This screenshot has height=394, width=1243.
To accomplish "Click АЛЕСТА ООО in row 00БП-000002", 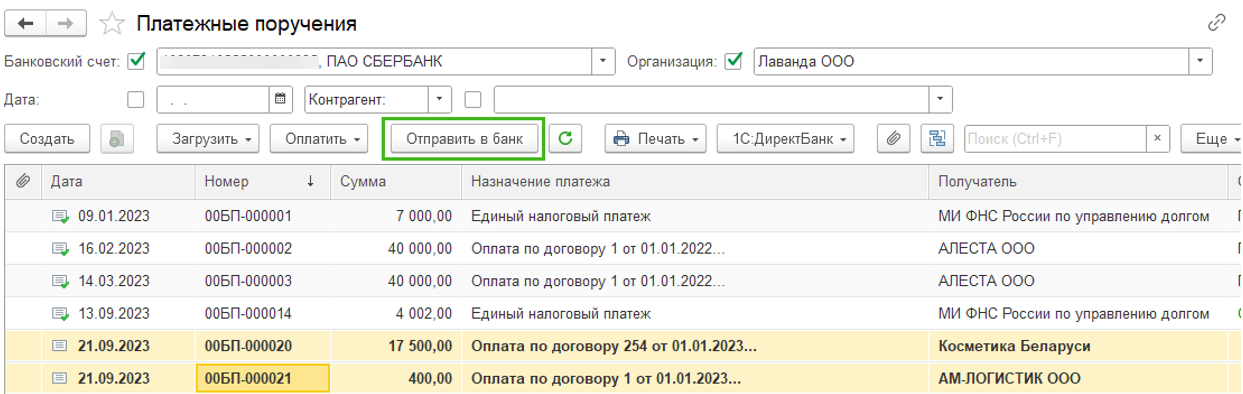I will [986, 248].
